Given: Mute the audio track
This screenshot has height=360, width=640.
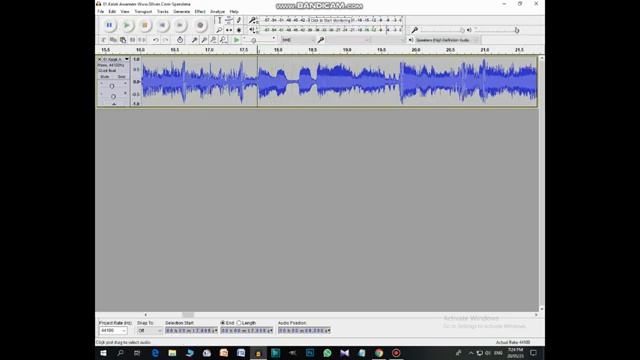Looking at the screenshot, I should [x=105, y=76].
